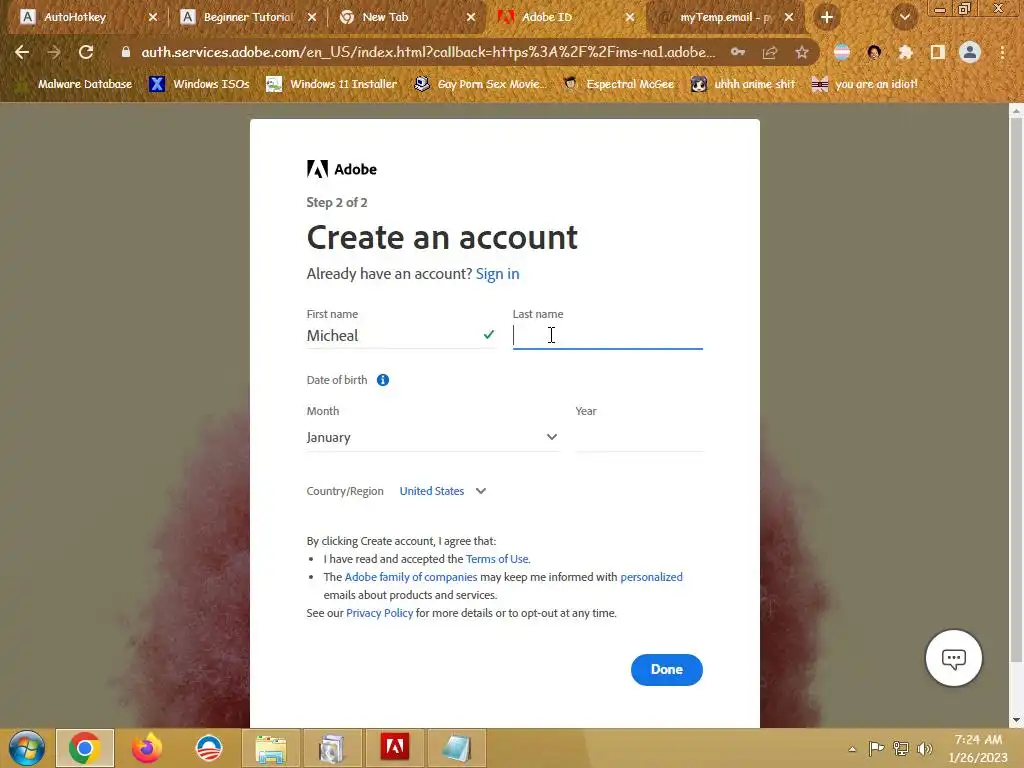Image resolution: width=1024 pixels, height=768 pixels.
Task: Click the Last name input field
Action: tap(607, 336)
